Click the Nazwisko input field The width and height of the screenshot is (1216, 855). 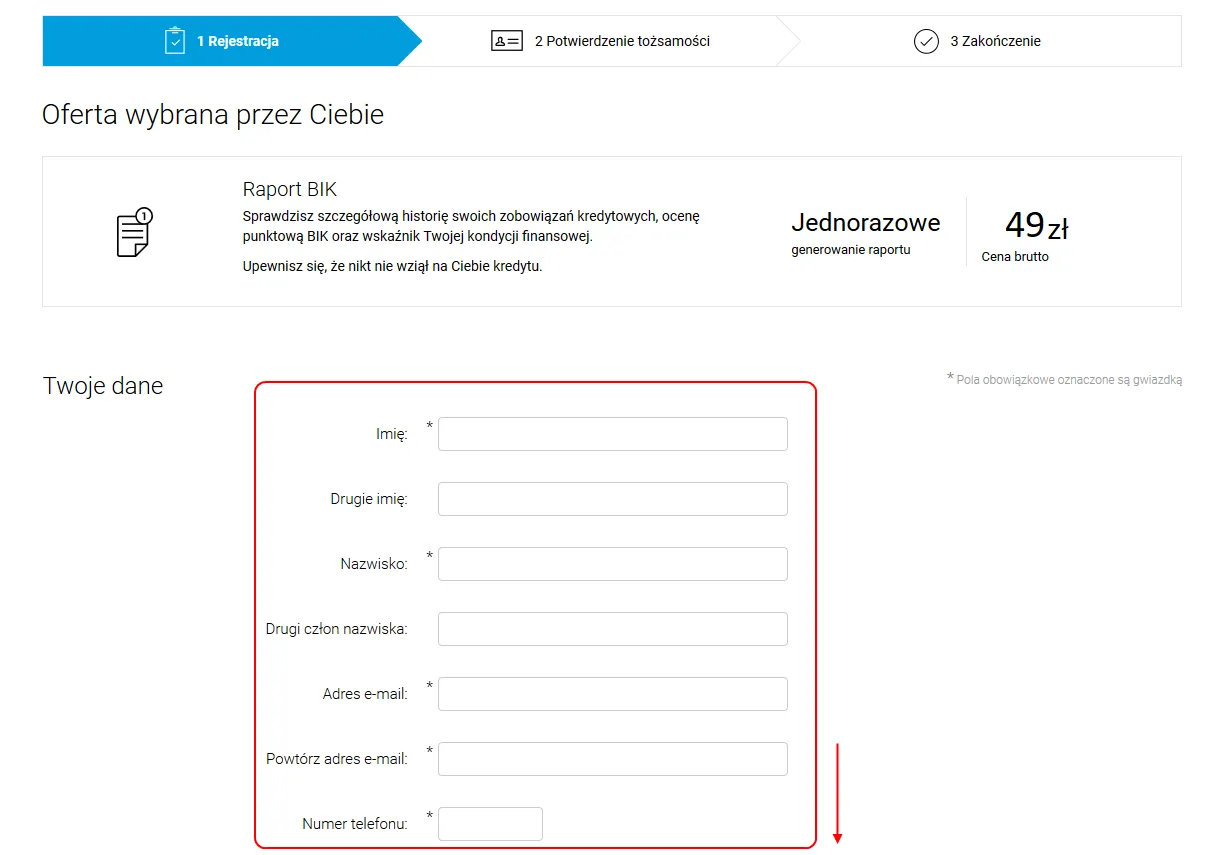coord(612,563)
